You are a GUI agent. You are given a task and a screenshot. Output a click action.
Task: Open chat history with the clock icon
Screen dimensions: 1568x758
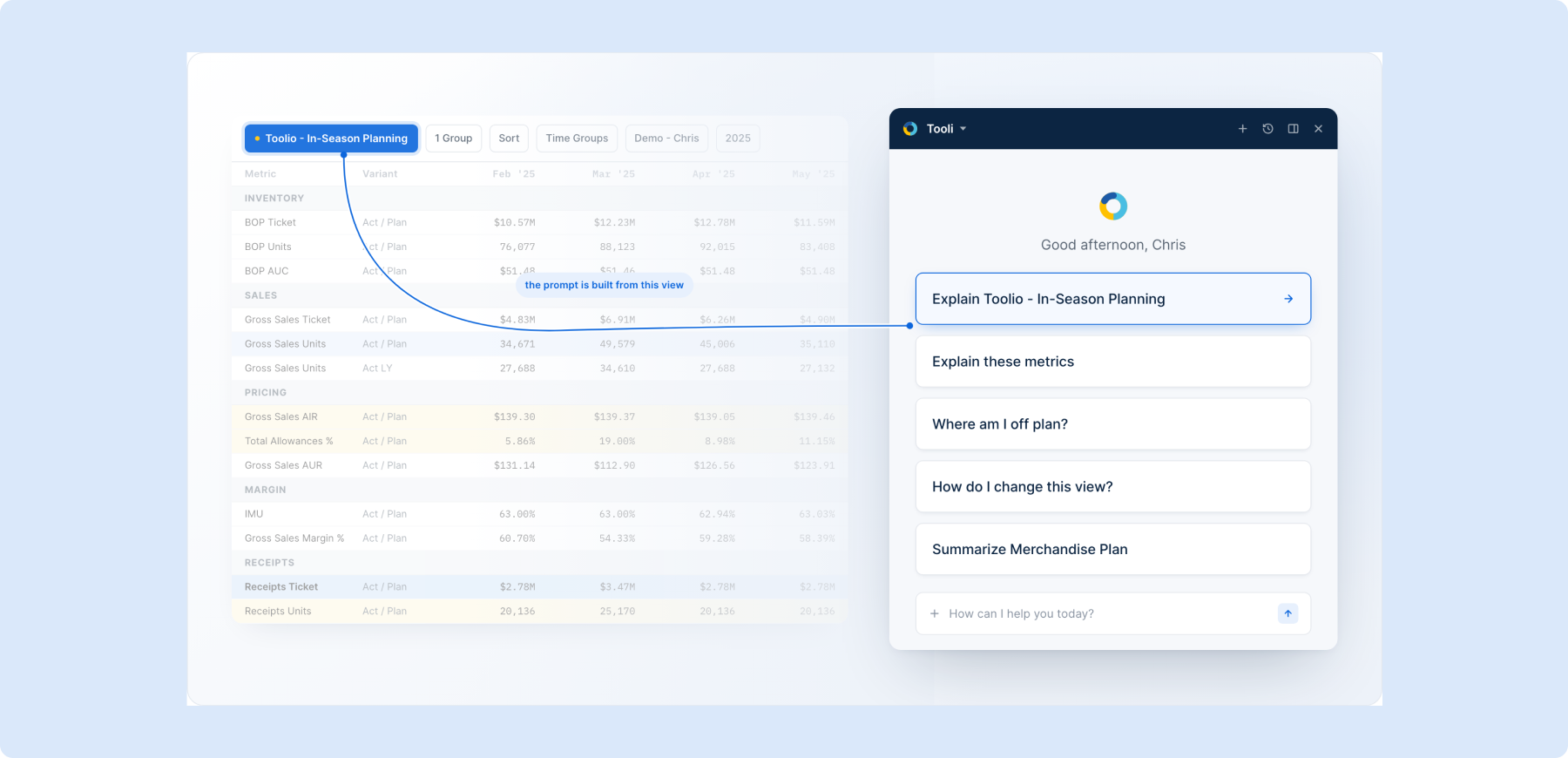1268,129
